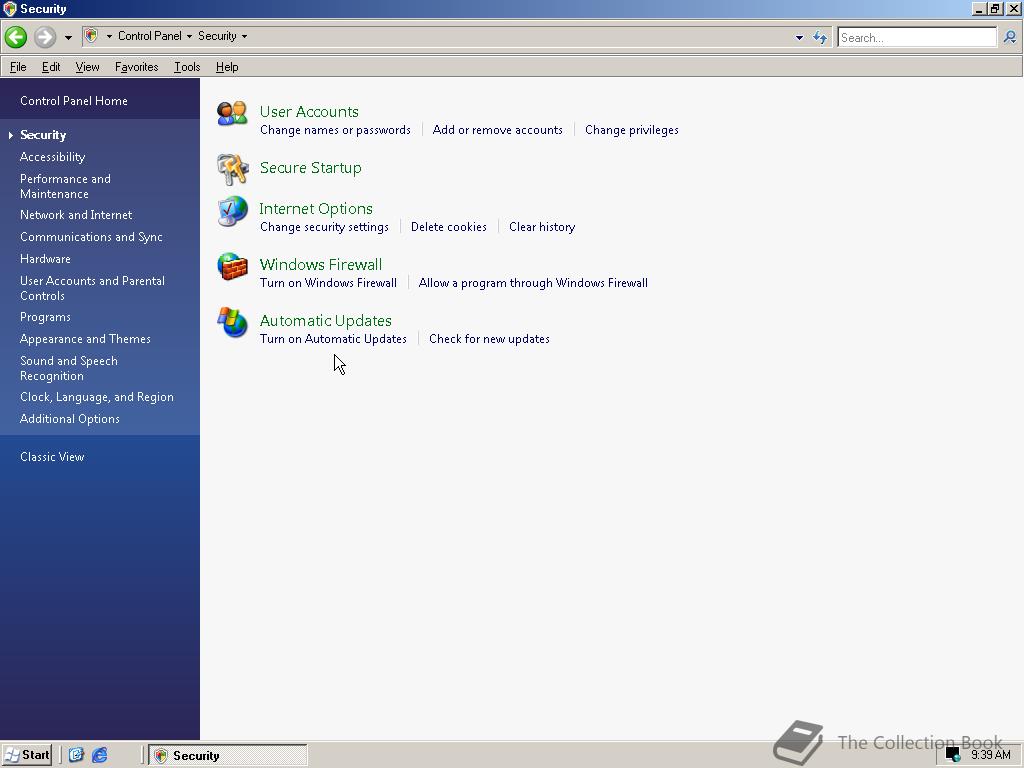Viewport: 1024px width, 768px height.
Task: Click Change privileges link
Action: tap(632, 130)
